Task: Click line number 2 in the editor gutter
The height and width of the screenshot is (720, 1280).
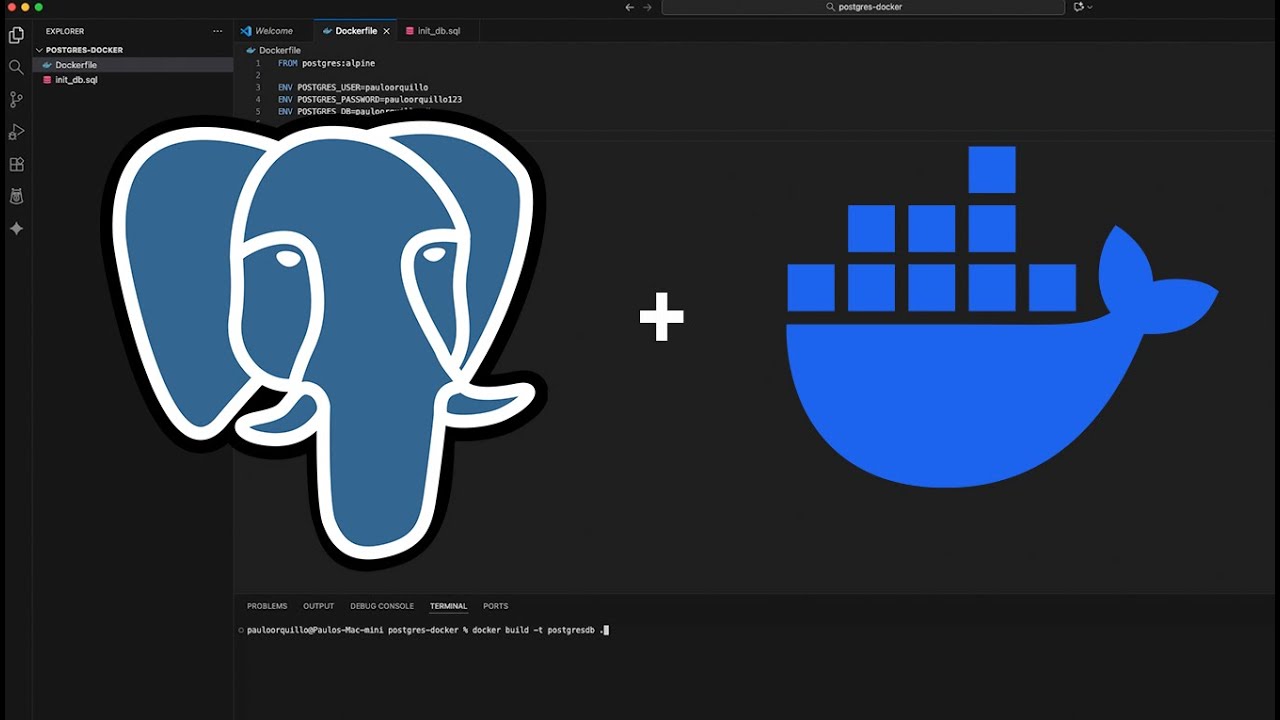Action: (x=257, y=75)
